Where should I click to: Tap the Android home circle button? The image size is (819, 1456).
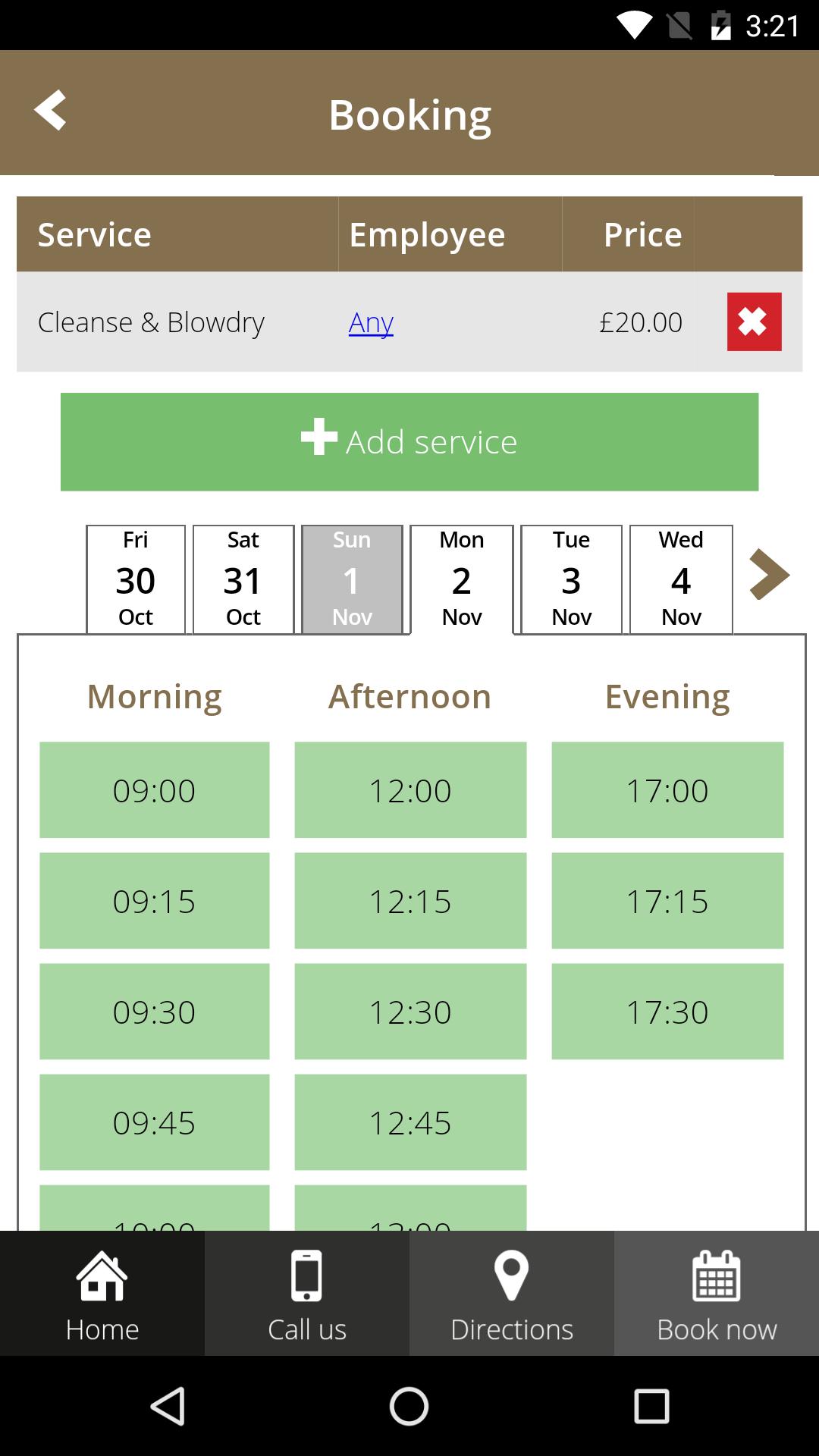click(409, 1407)
